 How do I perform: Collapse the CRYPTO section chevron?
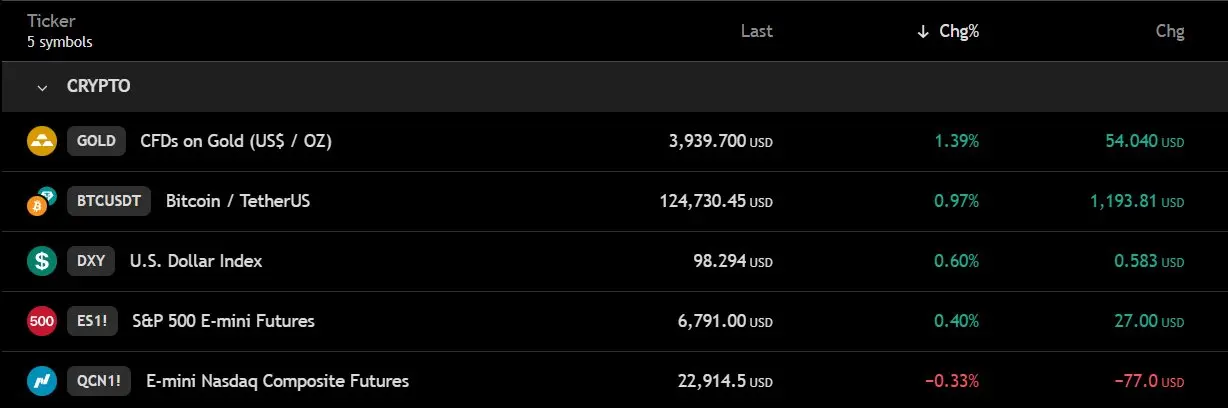(x=42, y=87)
